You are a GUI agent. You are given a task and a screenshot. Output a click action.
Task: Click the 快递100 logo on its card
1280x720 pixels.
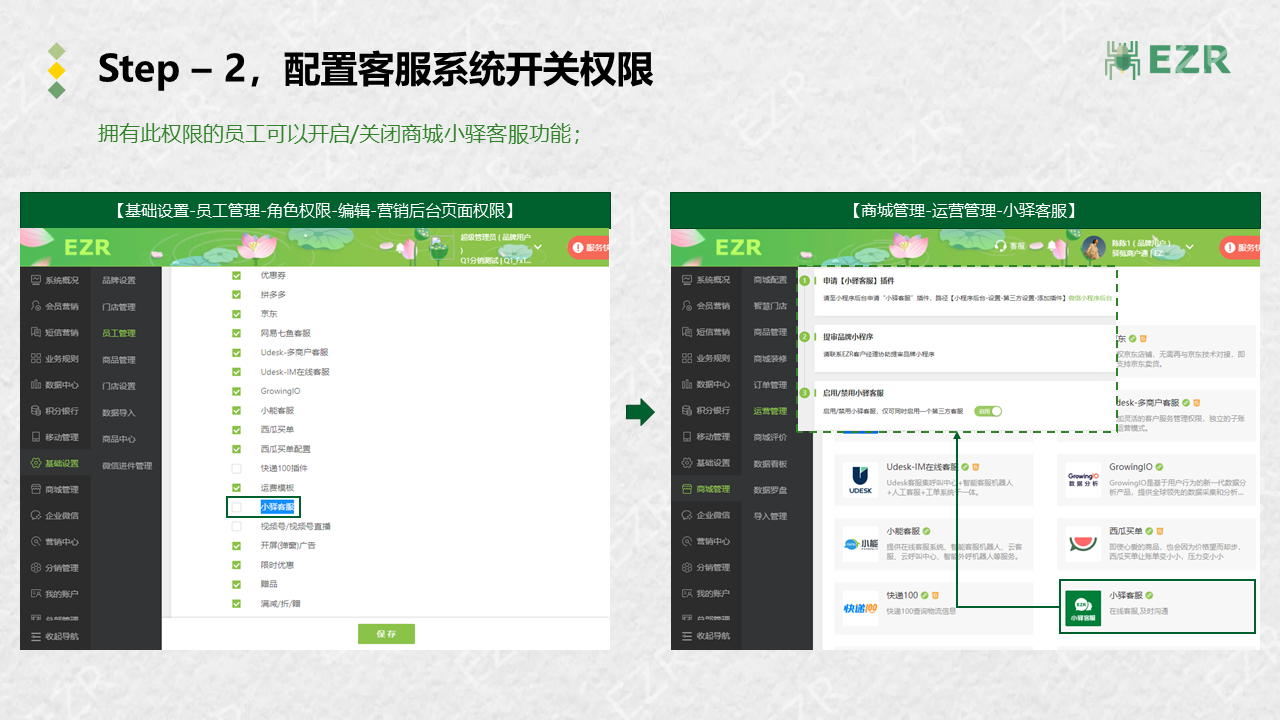(859, 608)
